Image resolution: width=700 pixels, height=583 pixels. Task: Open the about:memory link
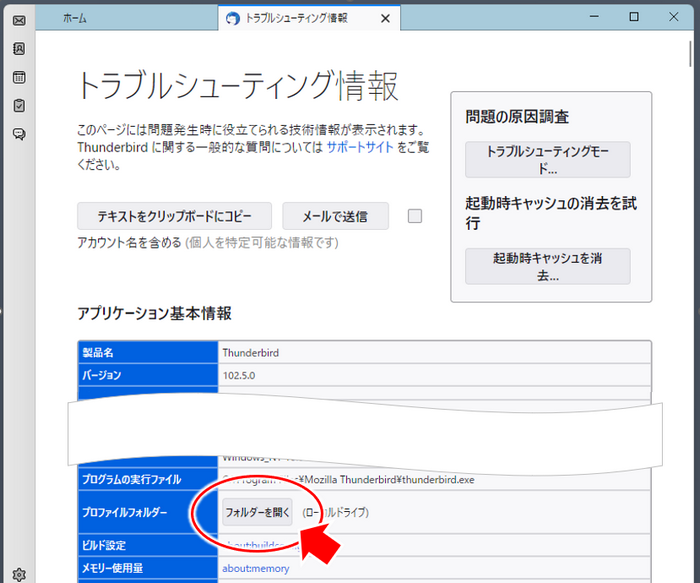[256, 568]
